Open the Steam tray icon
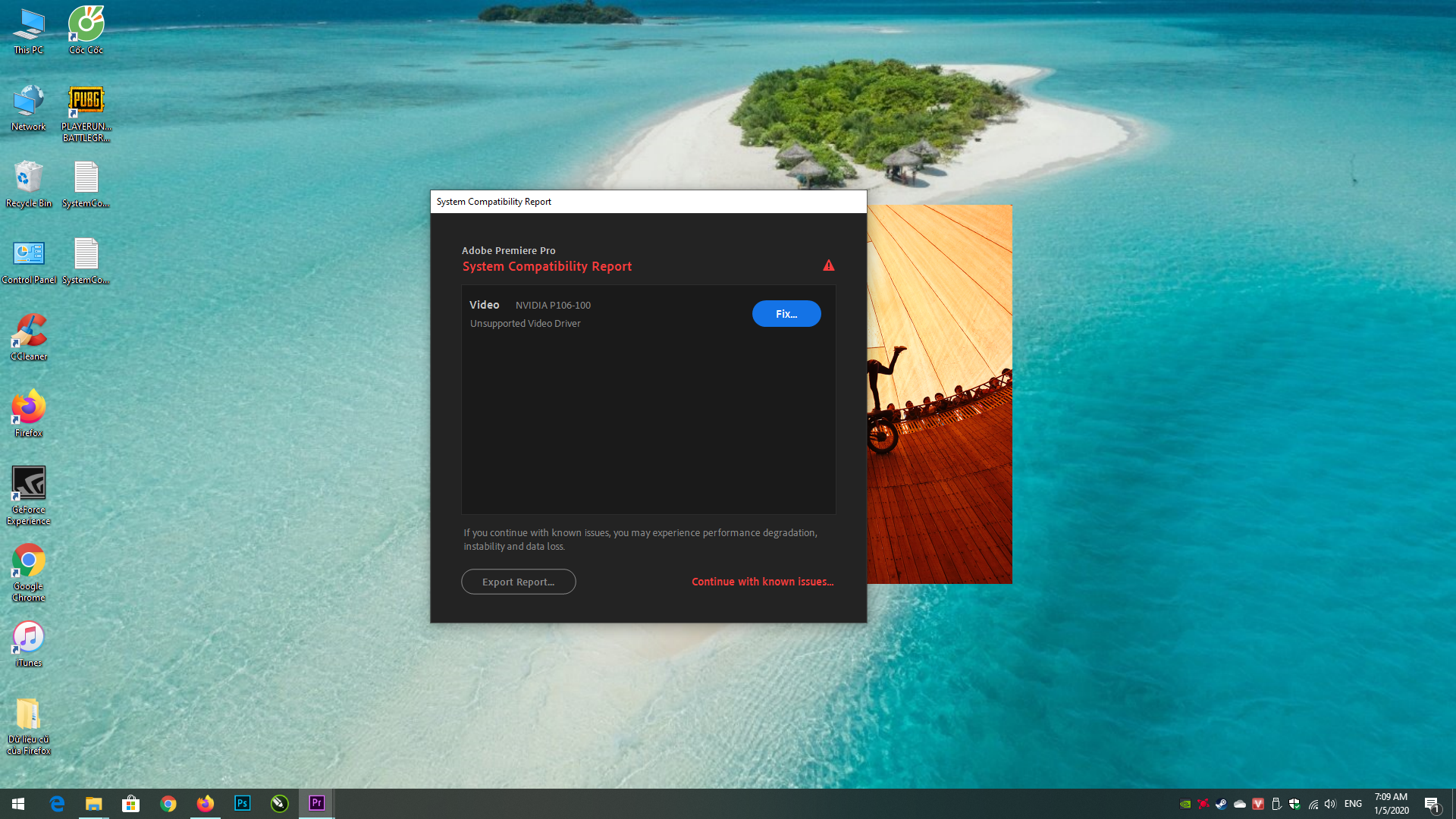Image resolution: width=1456 pixels, height=819 pixels. [x=1221, y=804]
